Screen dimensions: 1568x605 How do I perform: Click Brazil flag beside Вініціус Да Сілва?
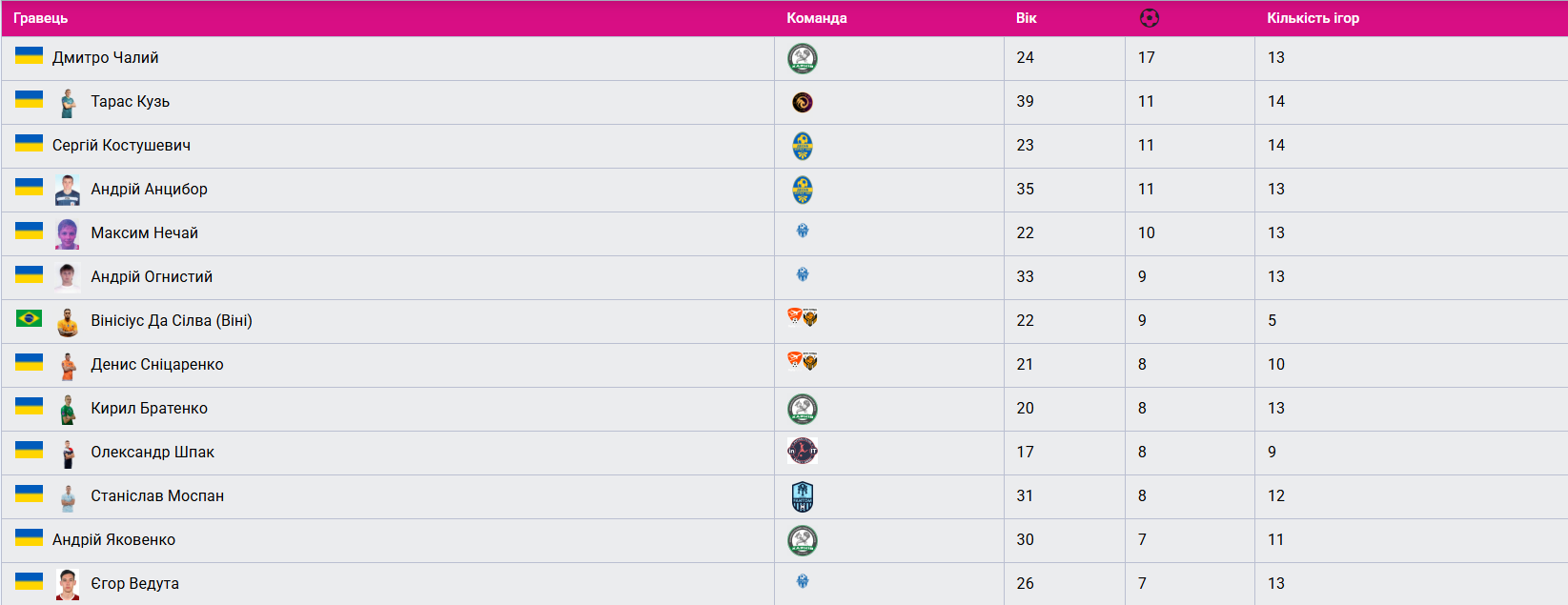coord(29,318)
